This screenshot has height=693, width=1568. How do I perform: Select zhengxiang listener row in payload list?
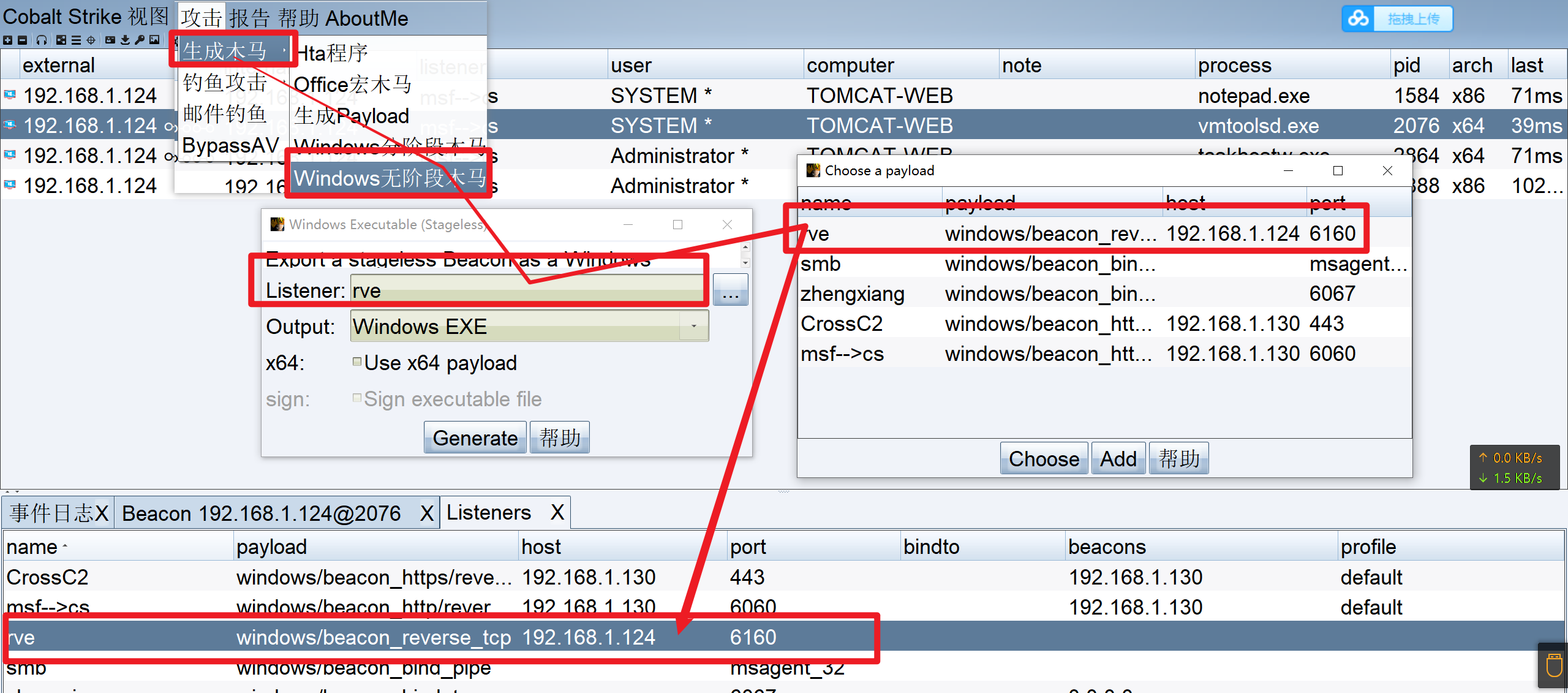853,294
